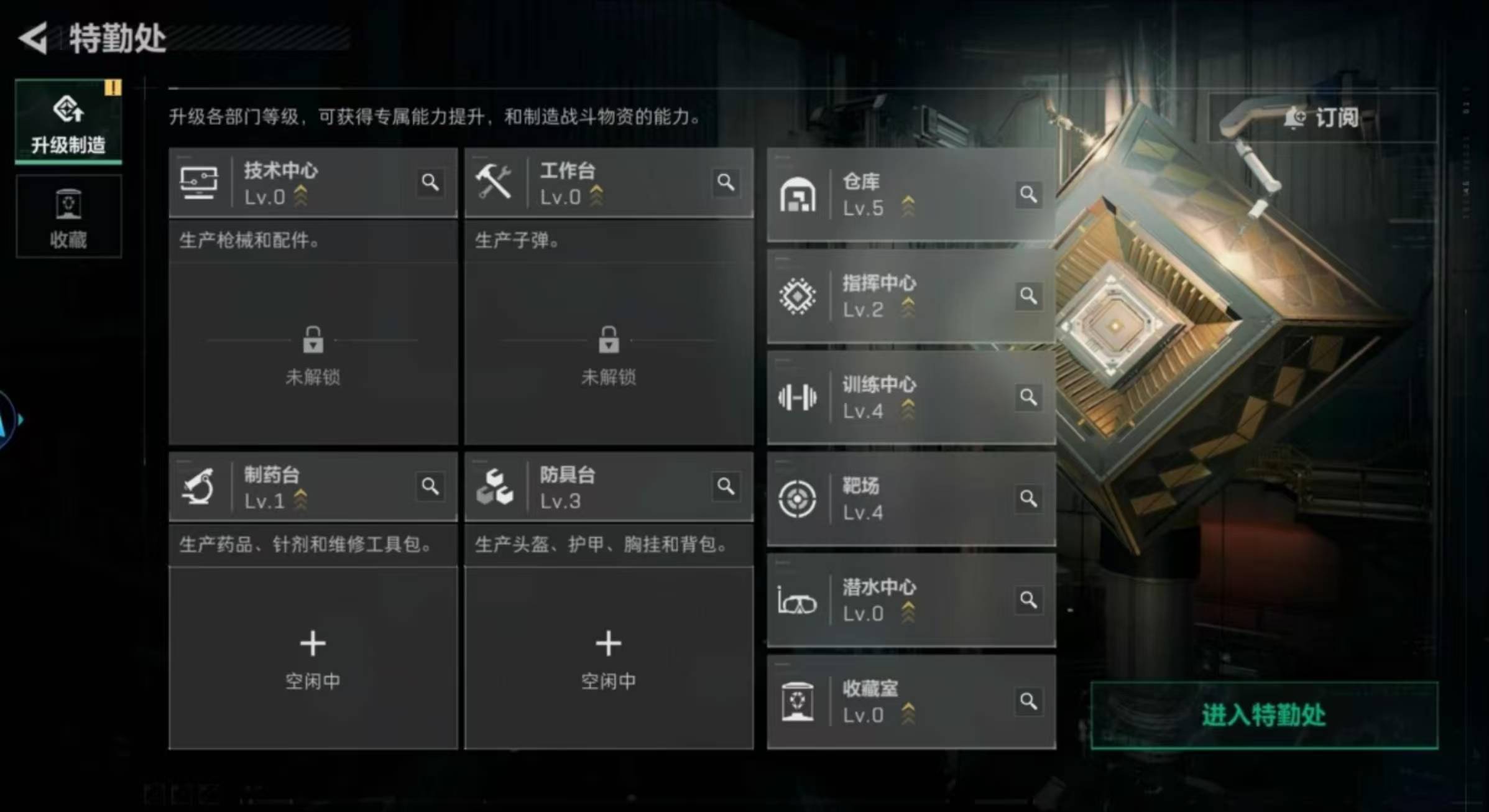Click the upgrade arrow beside 仓库 Lv.5

point(908,206)
